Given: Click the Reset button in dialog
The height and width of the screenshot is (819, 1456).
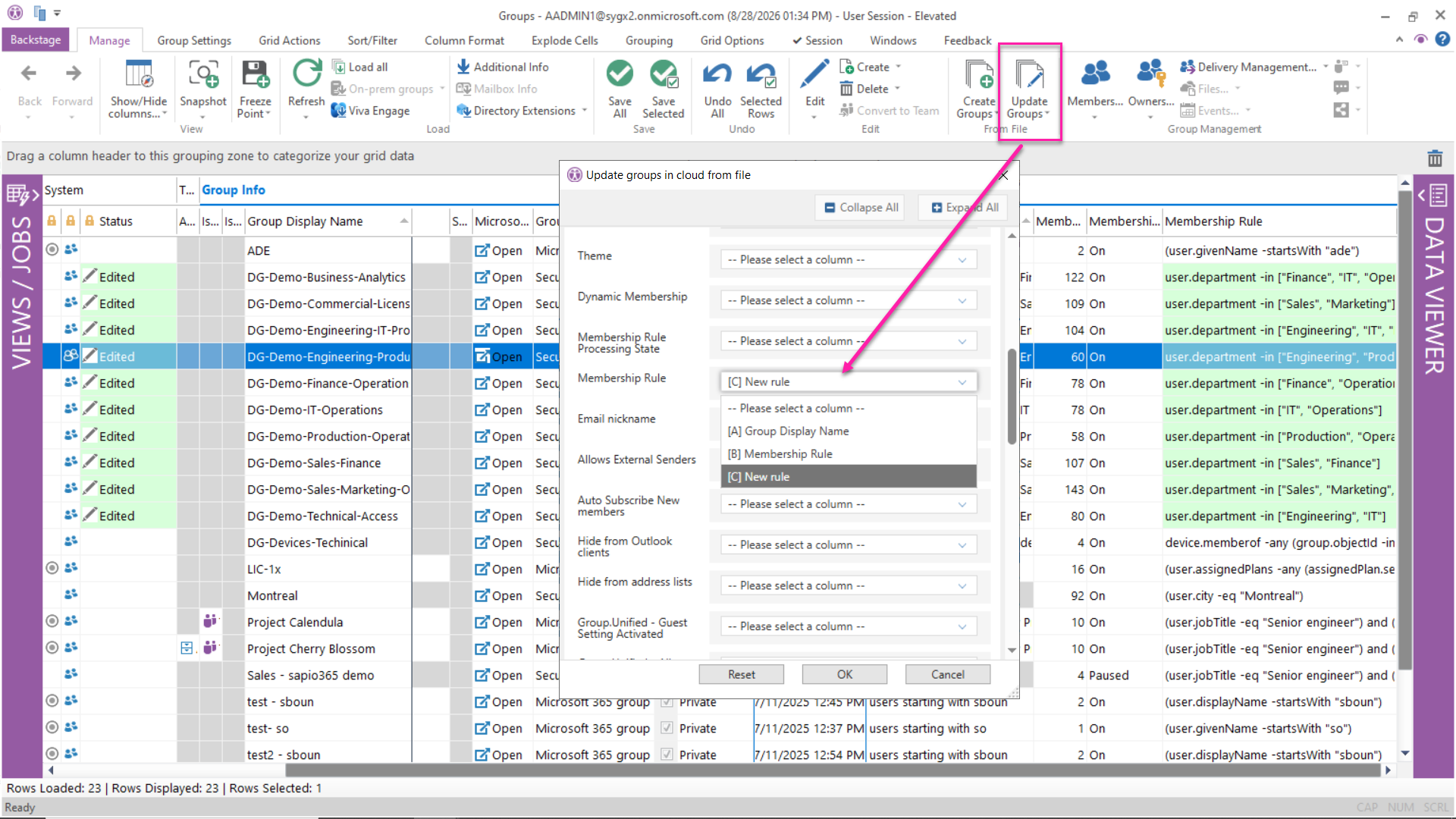Looking at the screenshot, I should pos(742,674).
